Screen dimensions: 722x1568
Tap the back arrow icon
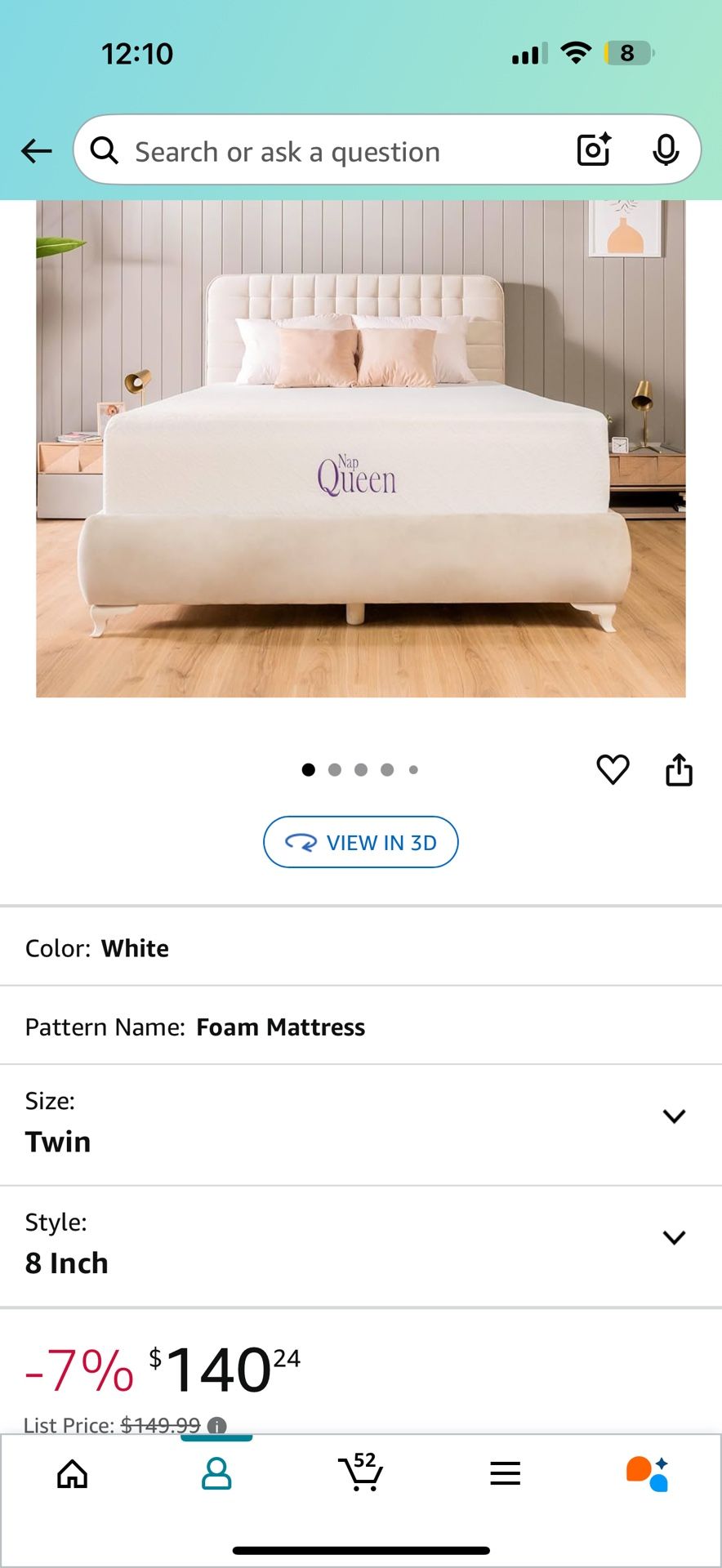37,151
